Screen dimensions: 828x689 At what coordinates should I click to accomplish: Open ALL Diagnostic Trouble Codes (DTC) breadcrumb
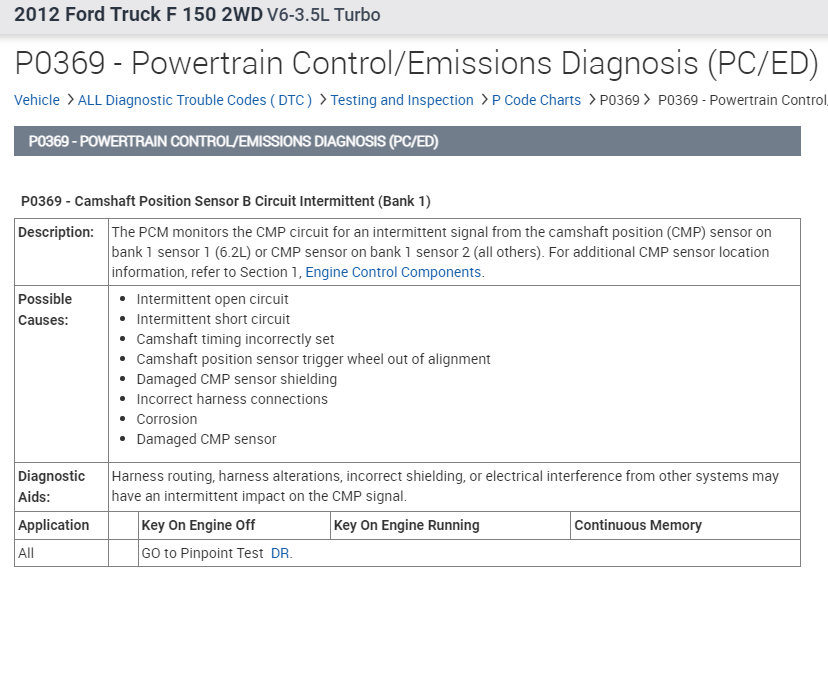(195, 100)
